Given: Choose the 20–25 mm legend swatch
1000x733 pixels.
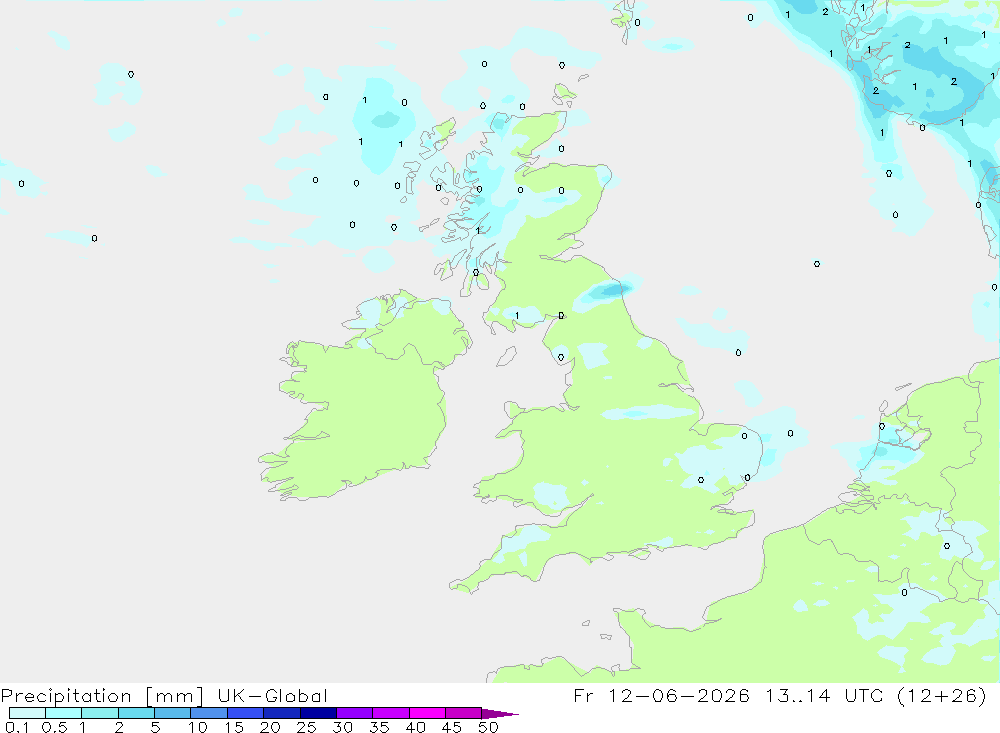Looking at the screenshot, I should point(282,713).
